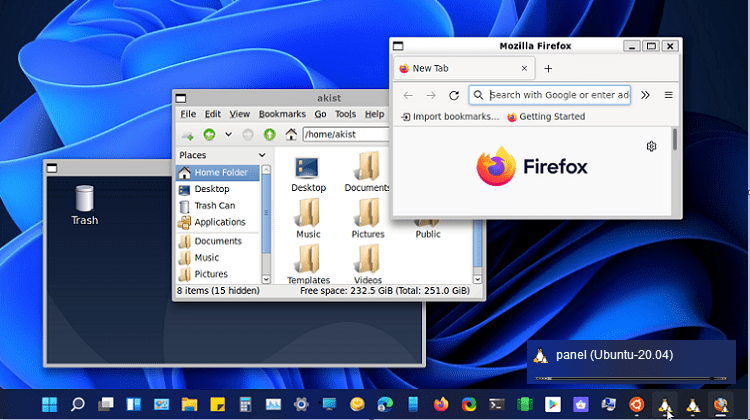Screen dimensions: 750x420
Task: Select Documents bookmark in Places sidebar
Action: 218,241
